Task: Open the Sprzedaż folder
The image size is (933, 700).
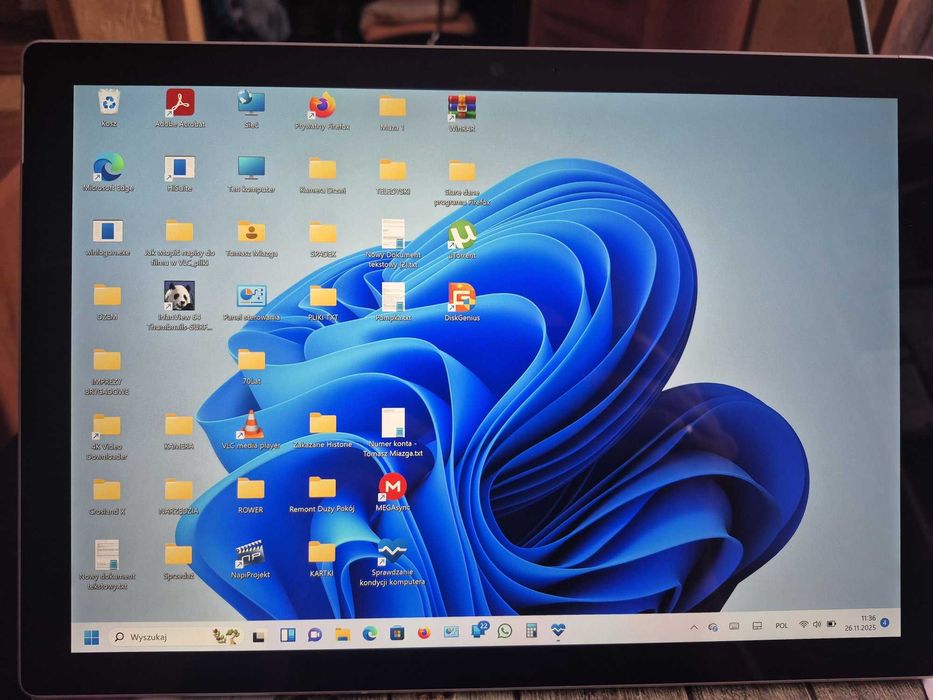Action: (x=179, y=561)
